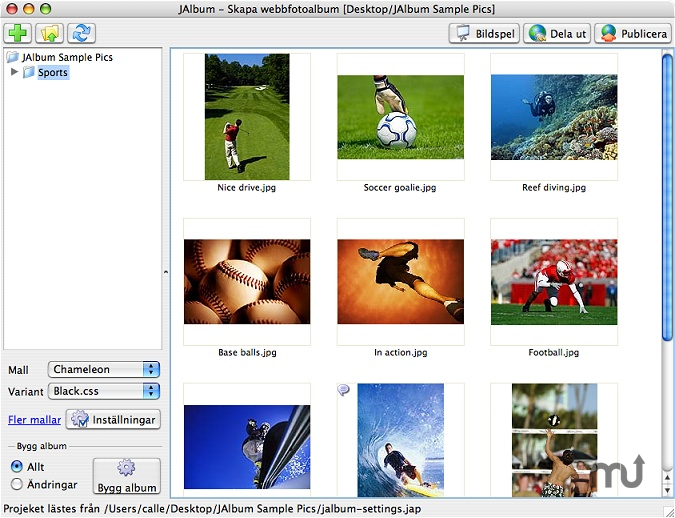Click the Nice drive.jpg file name

[247, 188]
